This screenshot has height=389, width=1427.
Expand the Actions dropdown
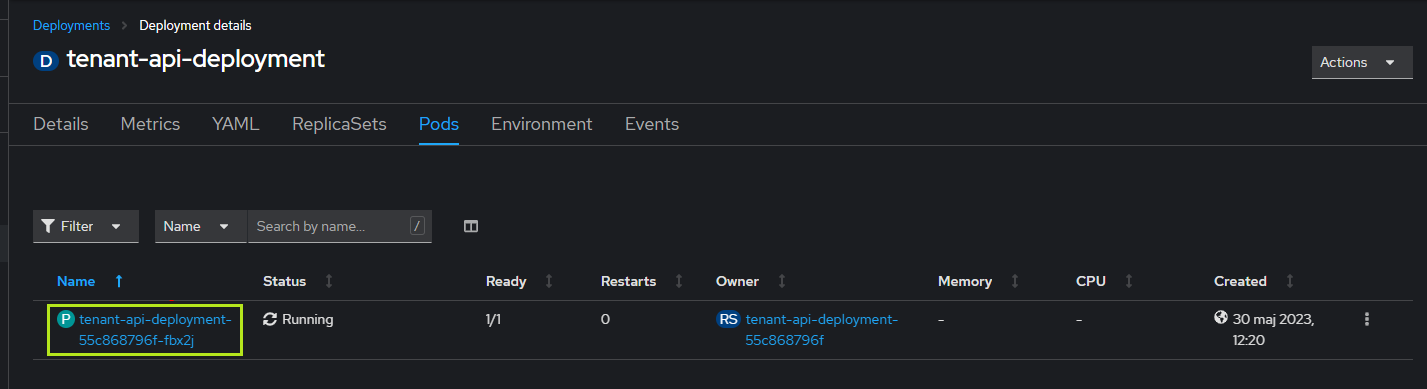tap(1362, 62)
